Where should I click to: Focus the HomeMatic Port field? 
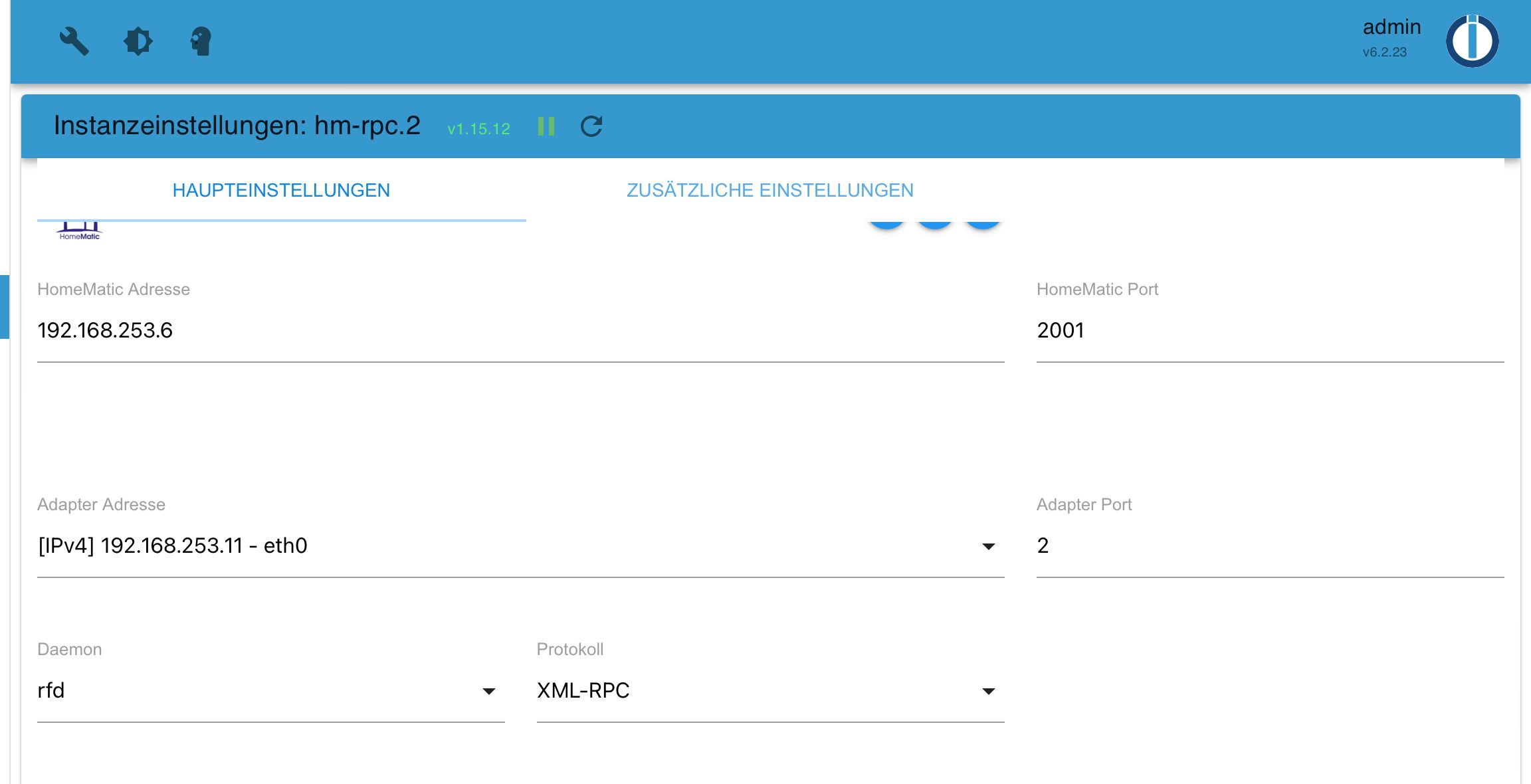coord(1269,331)
